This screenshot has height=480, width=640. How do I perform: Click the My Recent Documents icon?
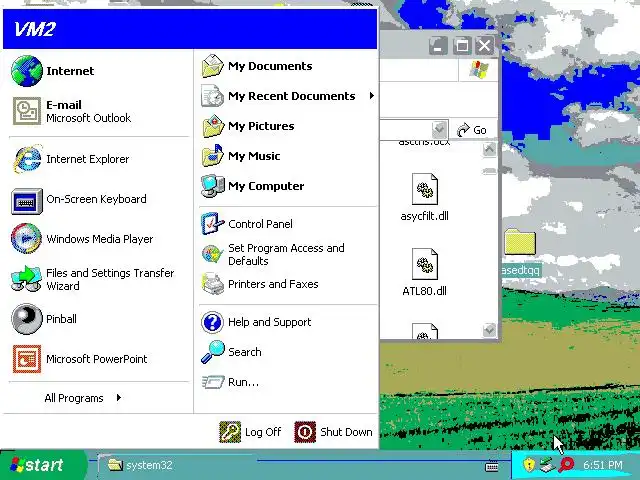[x=213, y=96]
